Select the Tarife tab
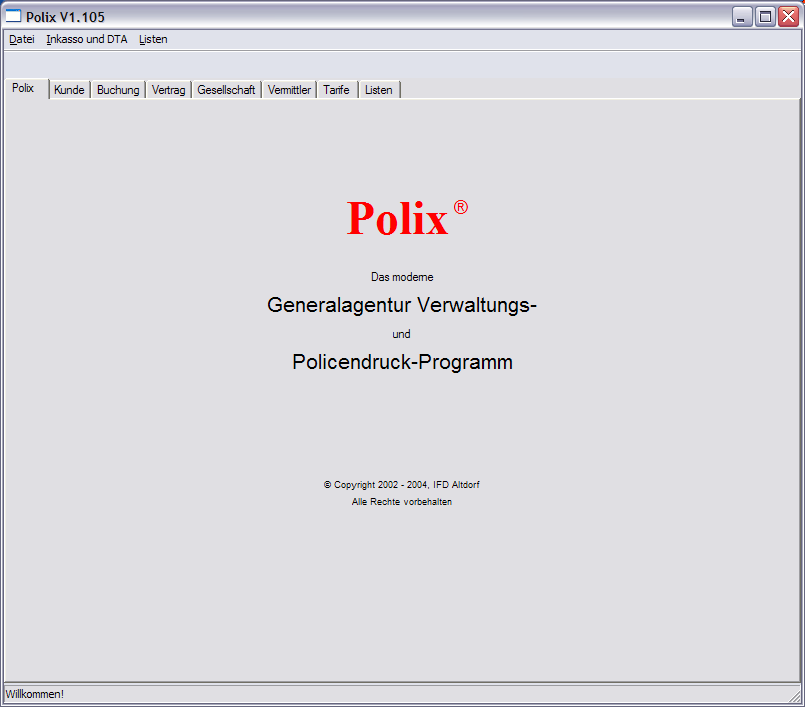The width and height of the screenshot is (805, 707). 336,90
